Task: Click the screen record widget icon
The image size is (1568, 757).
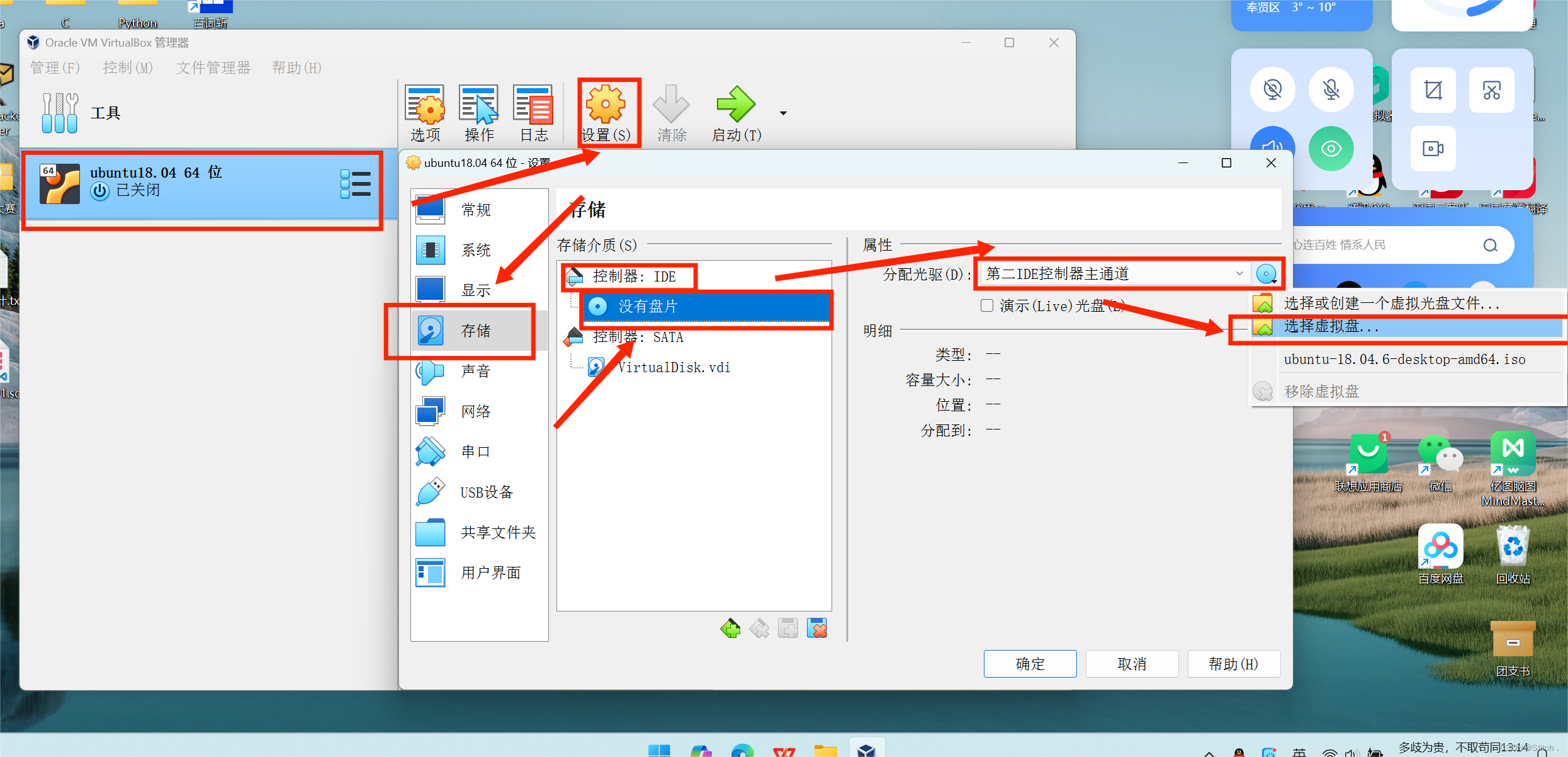Action: [x=1433, y=149]
